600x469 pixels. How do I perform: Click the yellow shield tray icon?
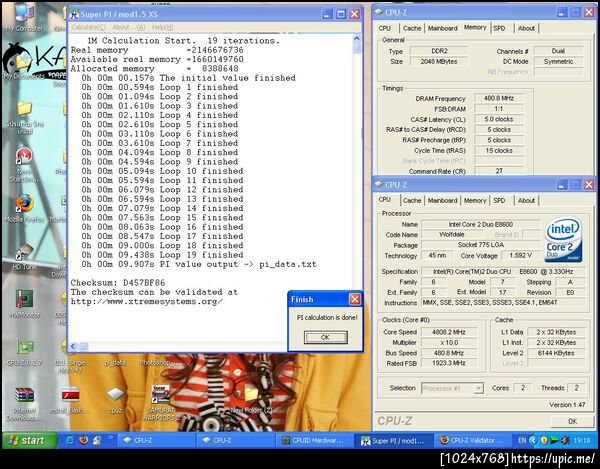544,441
